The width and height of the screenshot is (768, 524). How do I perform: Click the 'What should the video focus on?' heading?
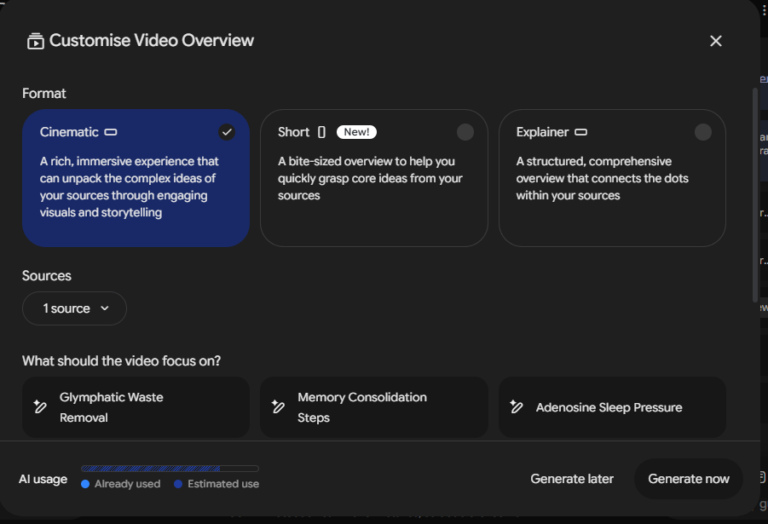121,361
